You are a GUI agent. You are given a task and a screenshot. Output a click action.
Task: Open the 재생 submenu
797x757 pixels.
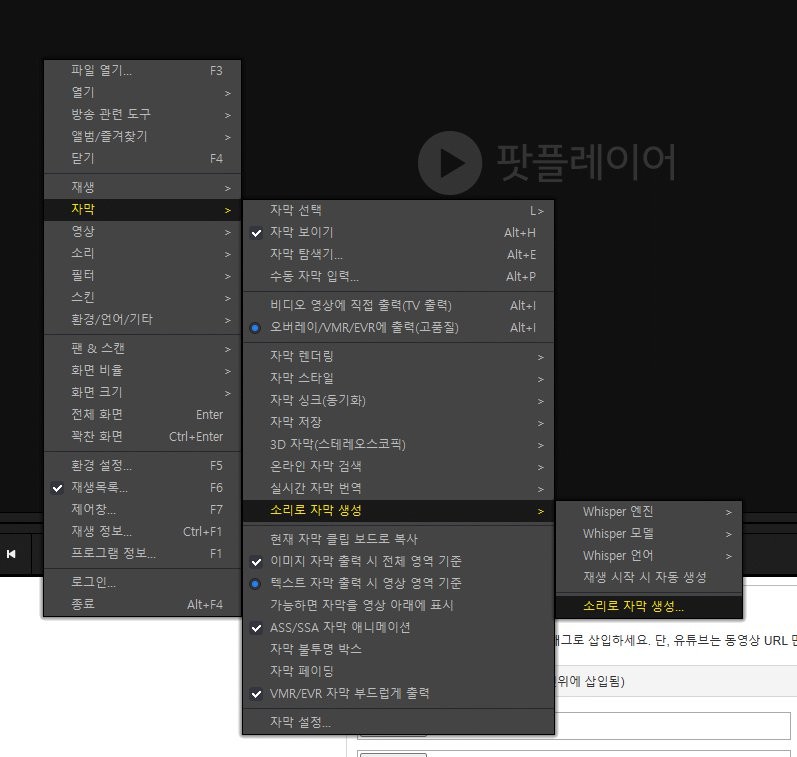(142, 187)
